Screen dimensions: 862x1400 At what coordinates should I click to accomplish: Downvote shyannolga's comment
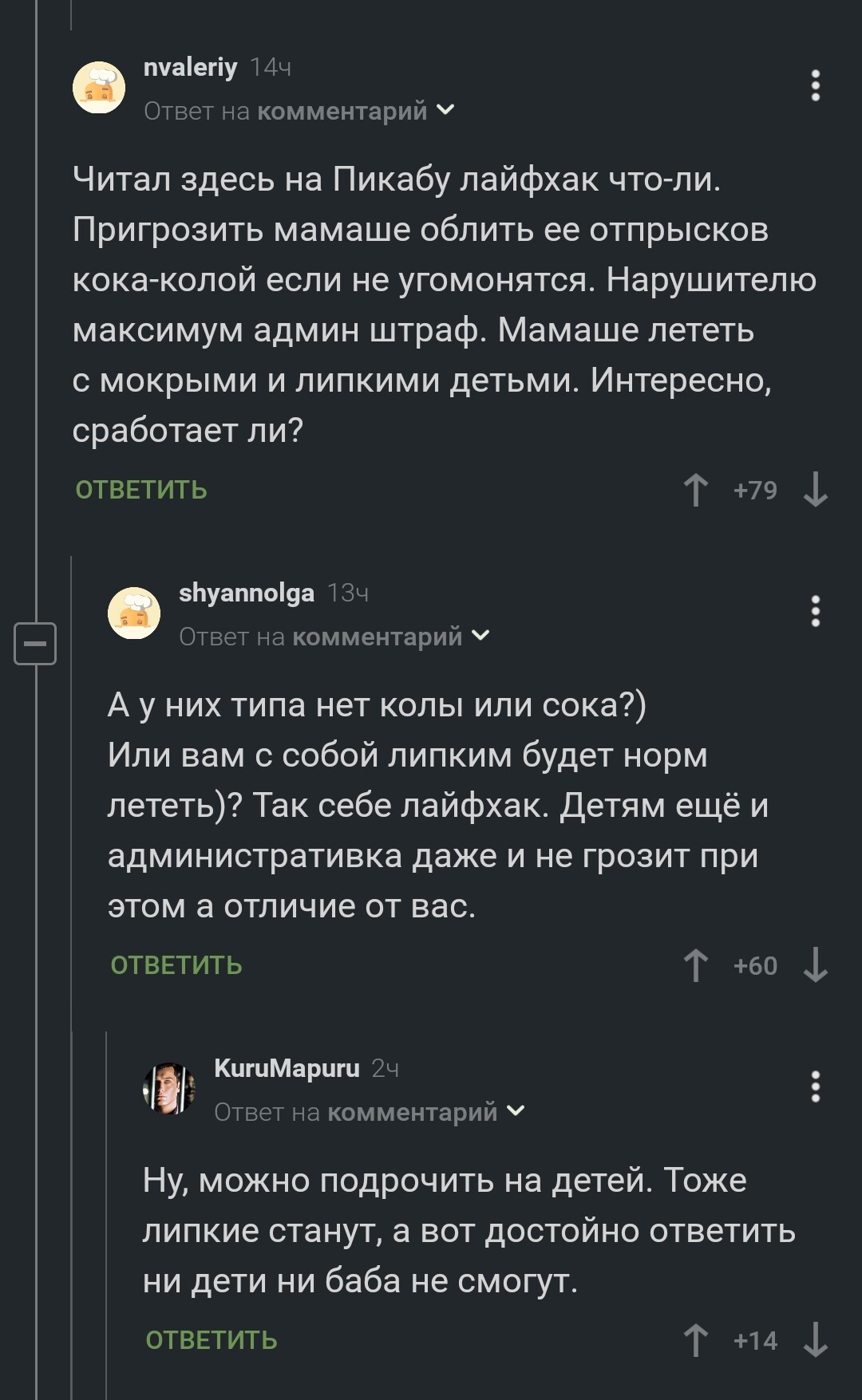pos(815,965)
